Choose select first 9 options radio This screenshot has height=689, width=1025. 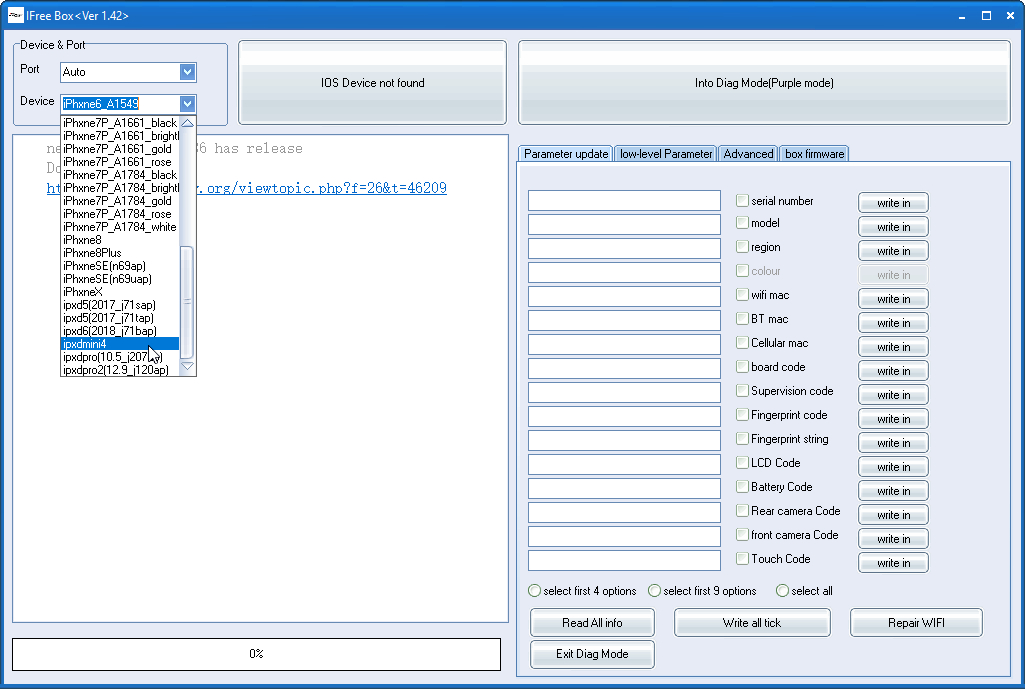pyautogui.click(x=654, y=590)
